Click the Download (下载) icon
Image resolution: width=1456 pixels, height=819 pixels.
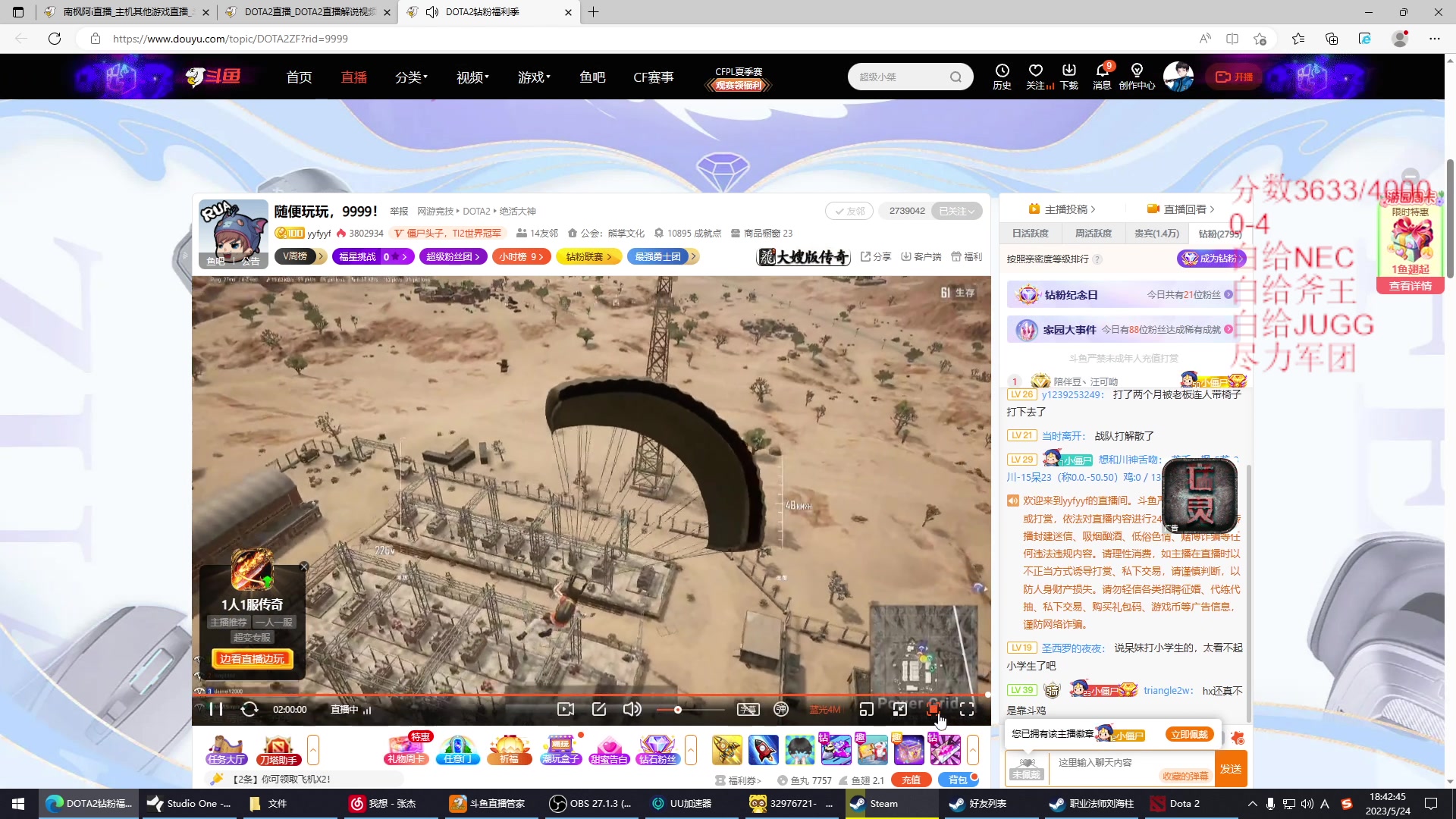click(1069, 77)
